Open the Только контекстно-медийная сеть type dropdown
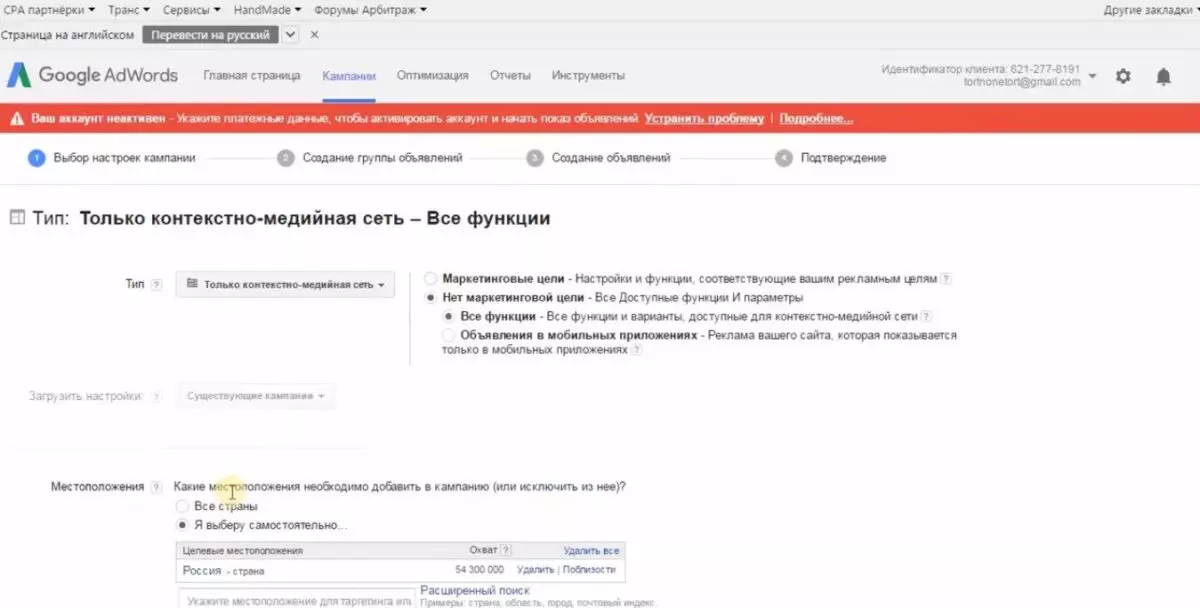Image resolution: width=1200 pixels, height=608 pixels. pos(285,285)
